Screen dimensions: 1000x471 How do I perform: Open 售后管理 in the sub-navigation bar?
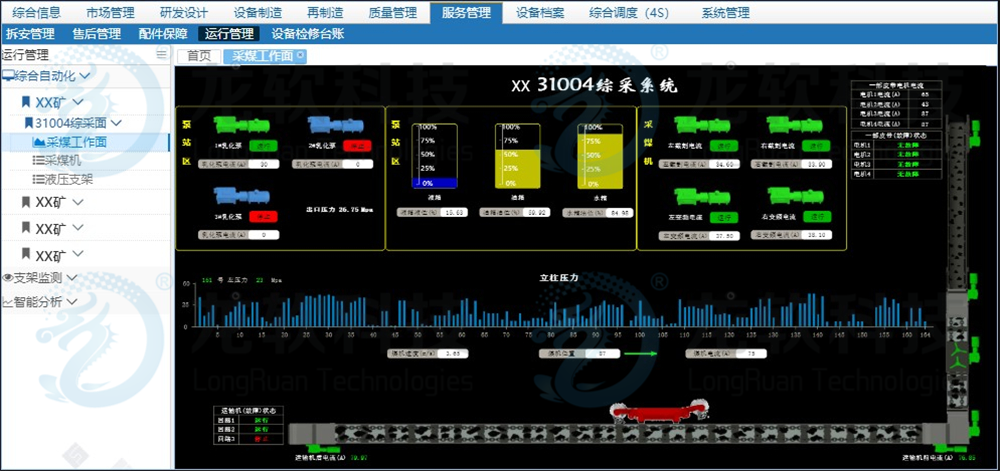[x=96, y=34]
